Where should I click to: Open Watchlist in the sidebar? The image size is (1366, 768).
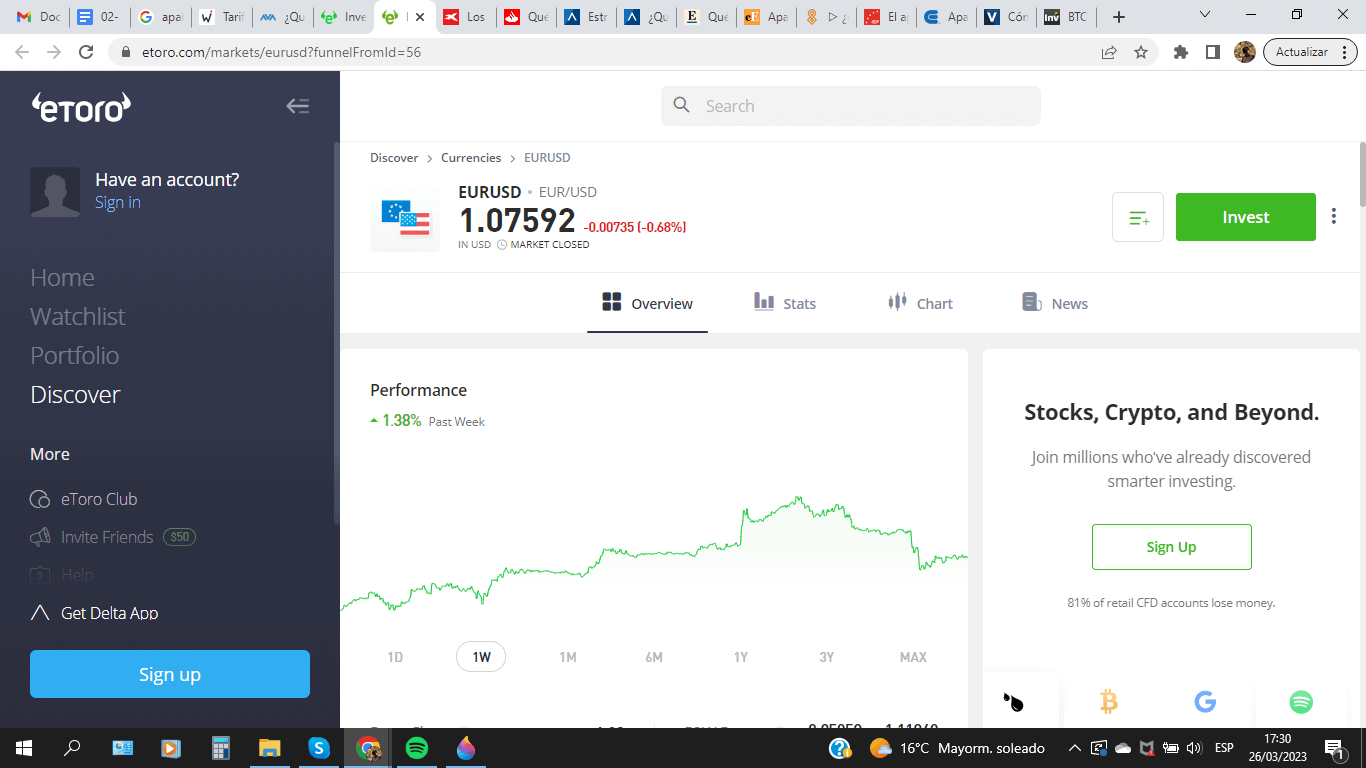click(x=78, y=317)
